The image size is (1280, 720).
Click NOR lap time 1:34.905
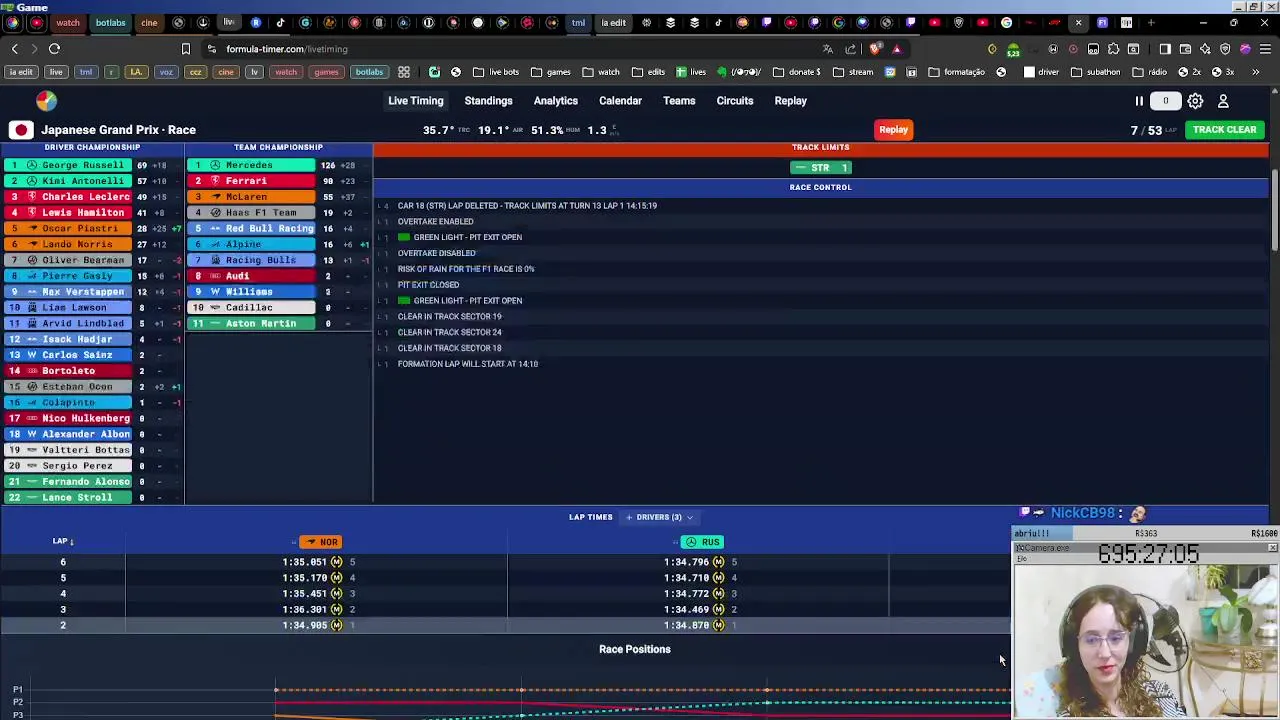(x=305, y=625)
